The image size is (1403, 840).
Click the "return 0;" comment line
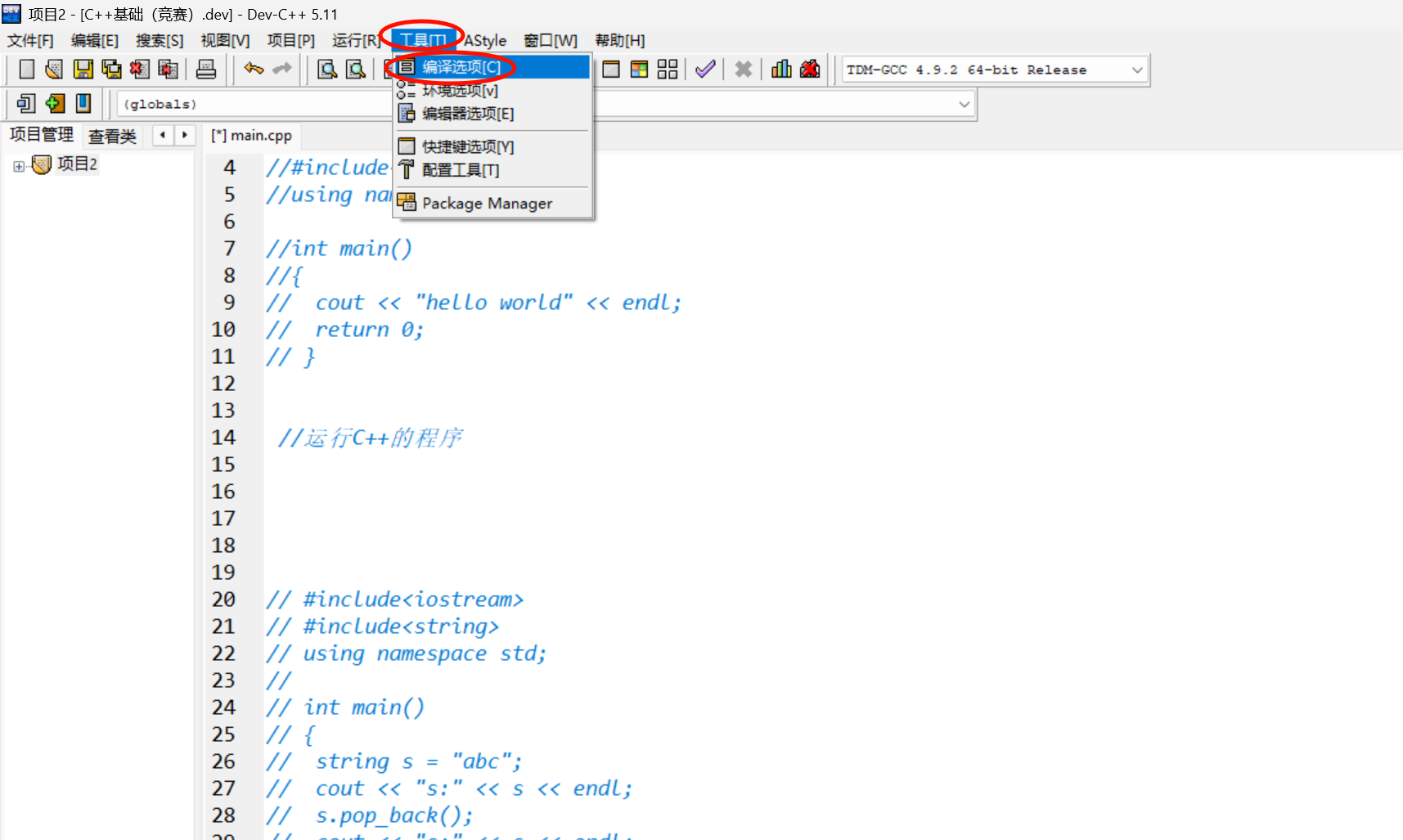click(344, 330)
